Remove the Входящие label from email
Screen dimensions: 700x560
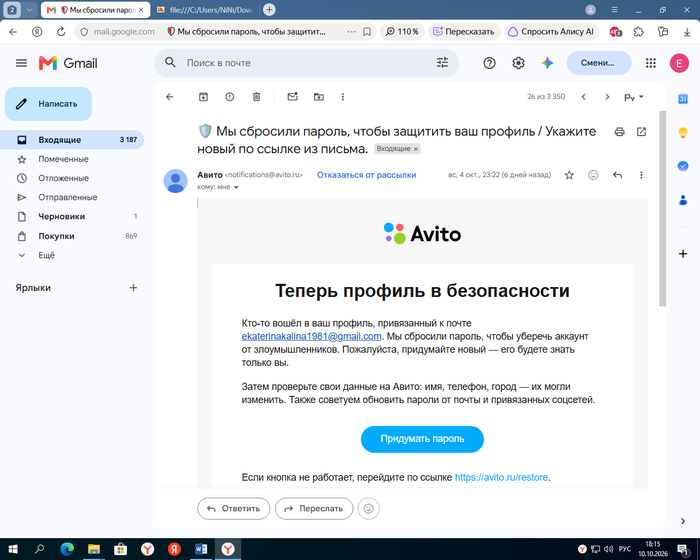pos(416,149)
